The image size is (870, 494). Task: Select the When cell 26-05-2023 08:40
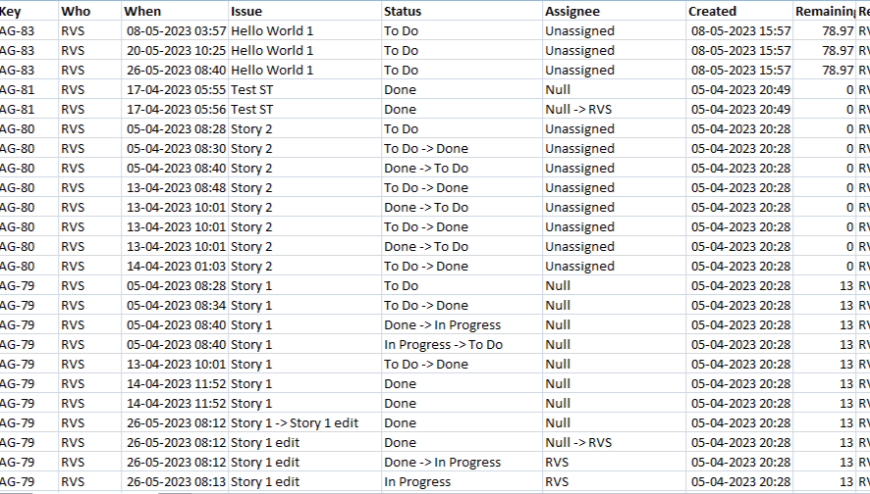pyautogui.click(x=176, y=70)
